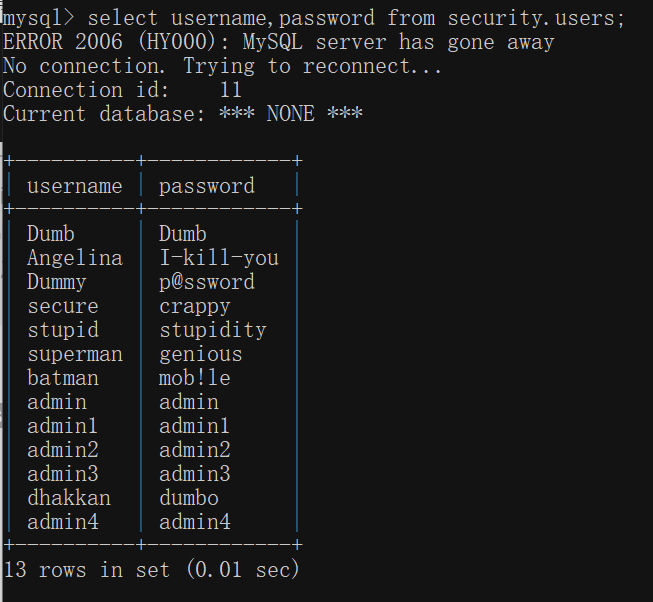The width and height of the screenshot is (653, 602).
Task: Click the password 'genious'
Action: pos(201,355)
